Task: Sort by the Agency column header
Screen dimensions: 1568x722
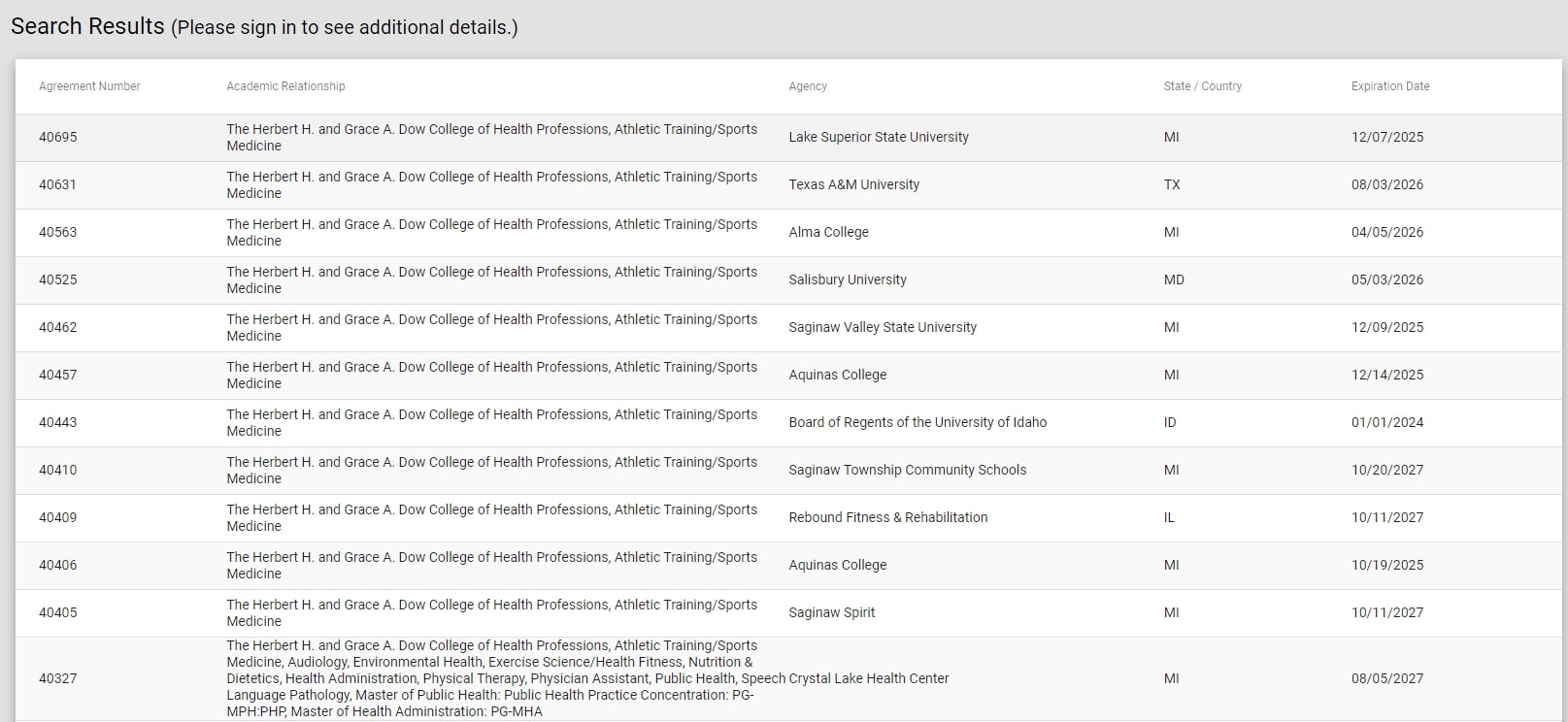Action: 808,86
